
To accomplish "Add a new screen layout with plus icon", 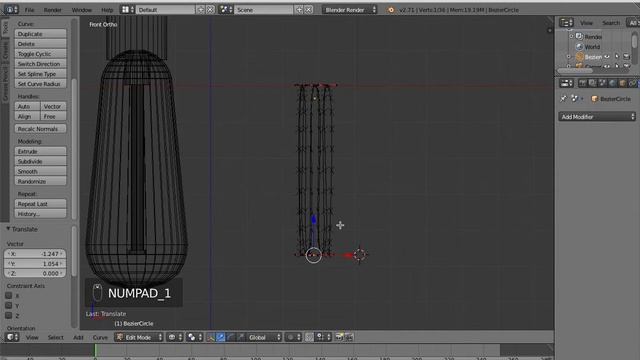I will [200, 9].
